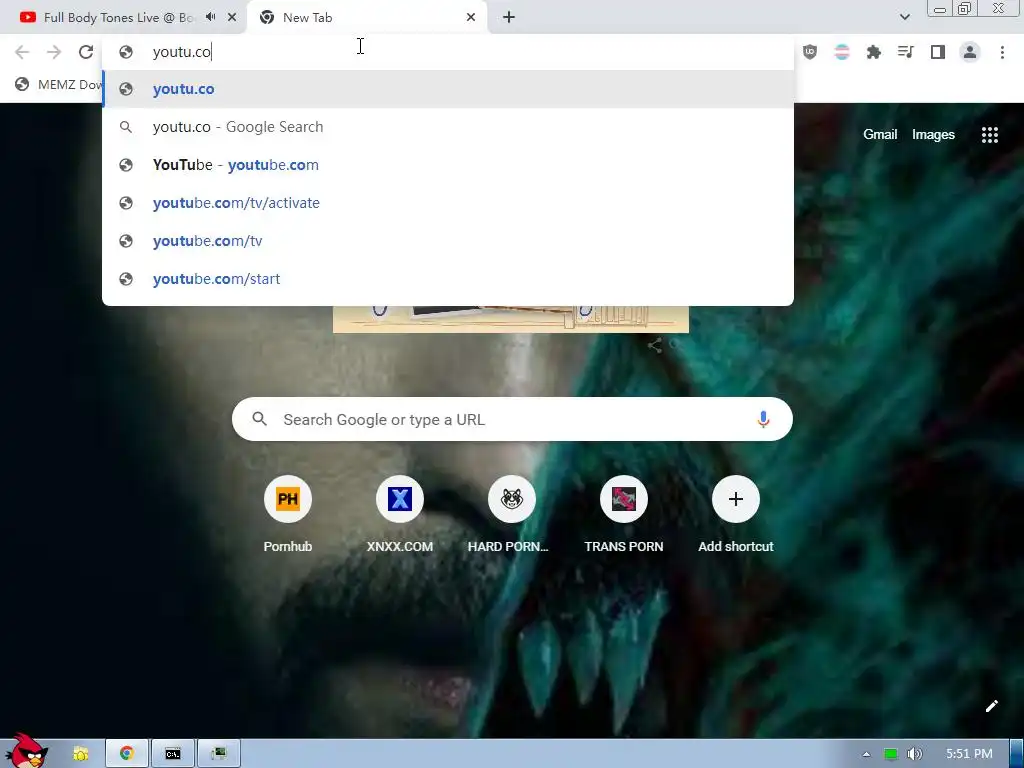
Task: Open the striped flag extension icon
Action: pos(842,52)
